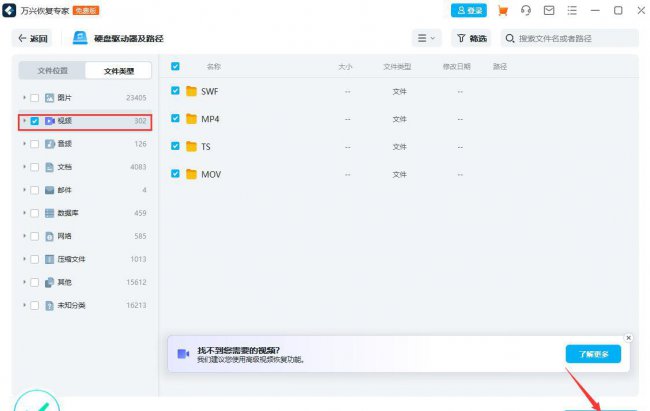Toggle the select-all checkbox in header

tap(175, 66)
